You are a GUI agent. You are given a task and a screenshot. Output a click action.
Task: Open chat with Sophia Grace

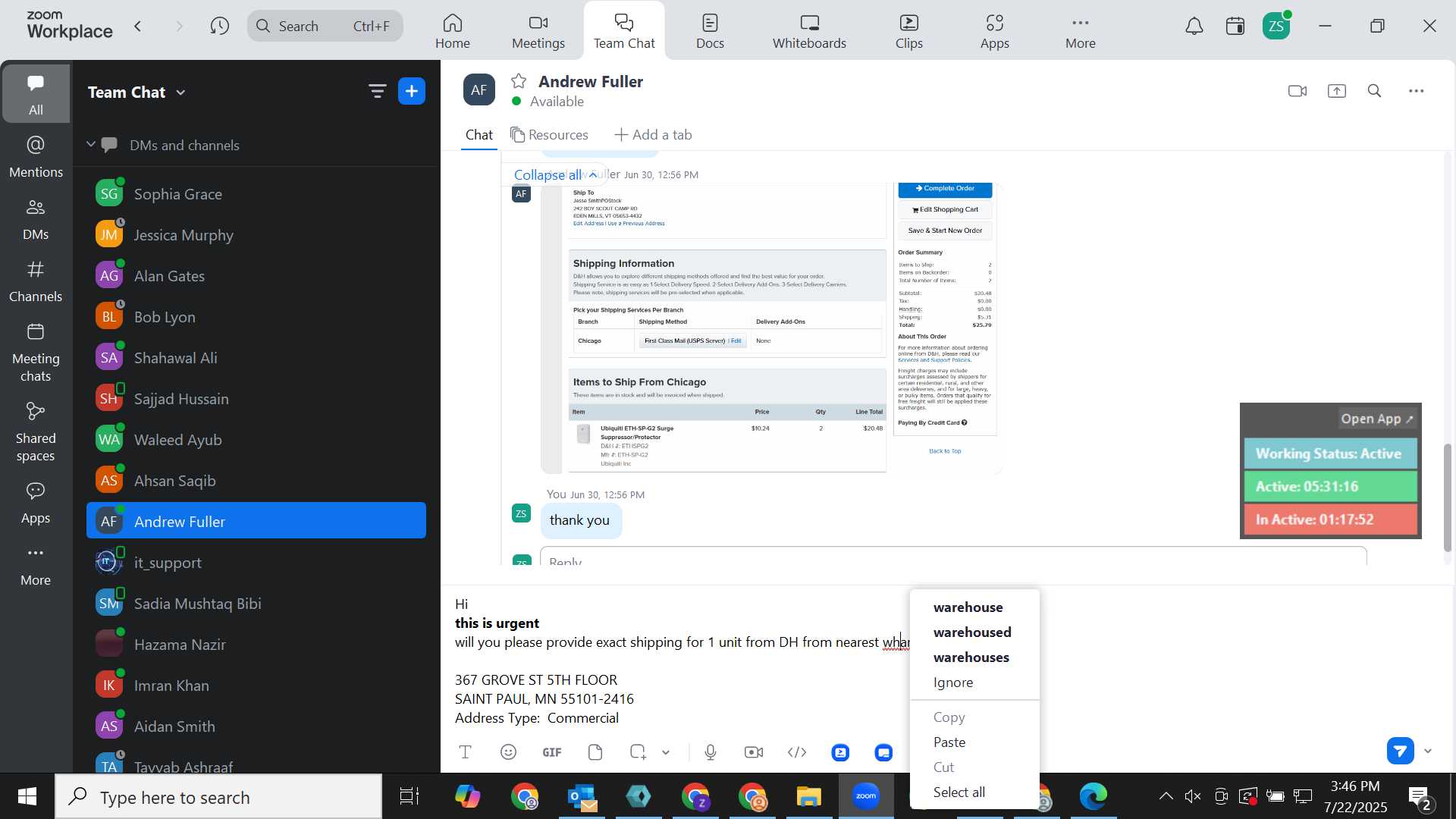pos(256,194)
